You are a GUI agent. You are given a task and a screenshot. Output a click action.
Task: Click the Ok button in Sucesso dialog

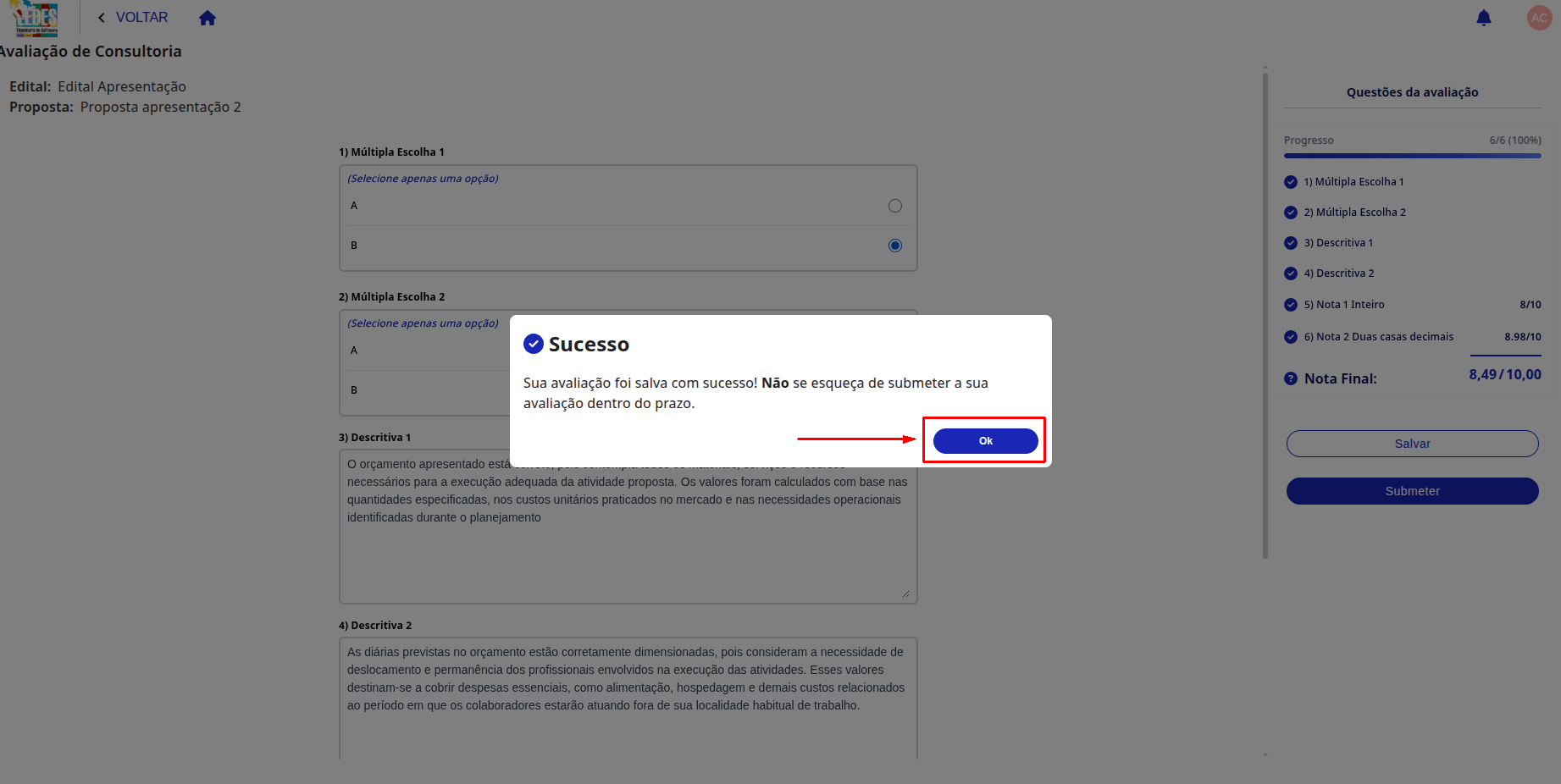(985, 440)
